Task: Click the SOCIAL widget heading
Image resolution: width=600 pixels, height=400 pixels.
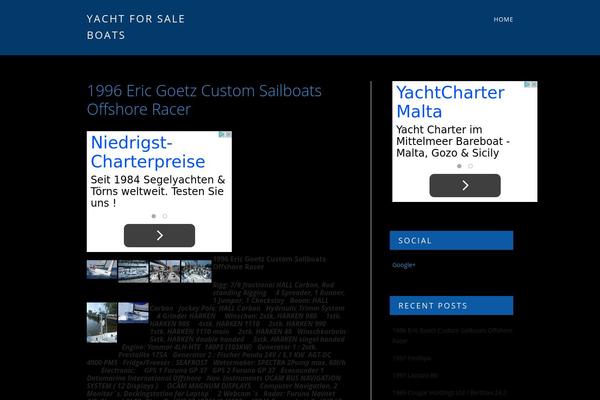Action: pyautogui.click(x=451, y=240)
